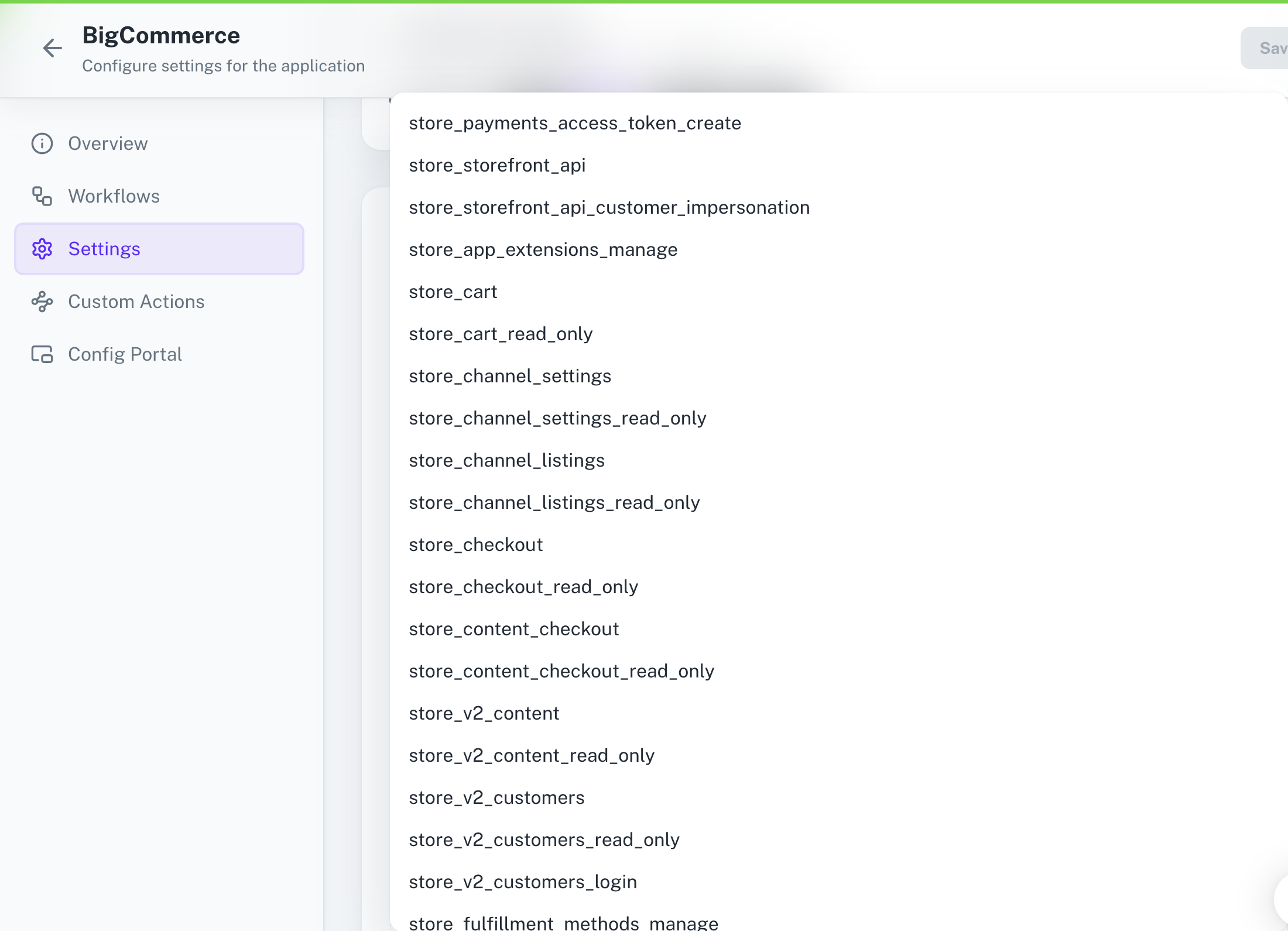The height and width of the screenshot is (931, 1288).
Task: Select the store_storefront_api scope
Action: 497,165
